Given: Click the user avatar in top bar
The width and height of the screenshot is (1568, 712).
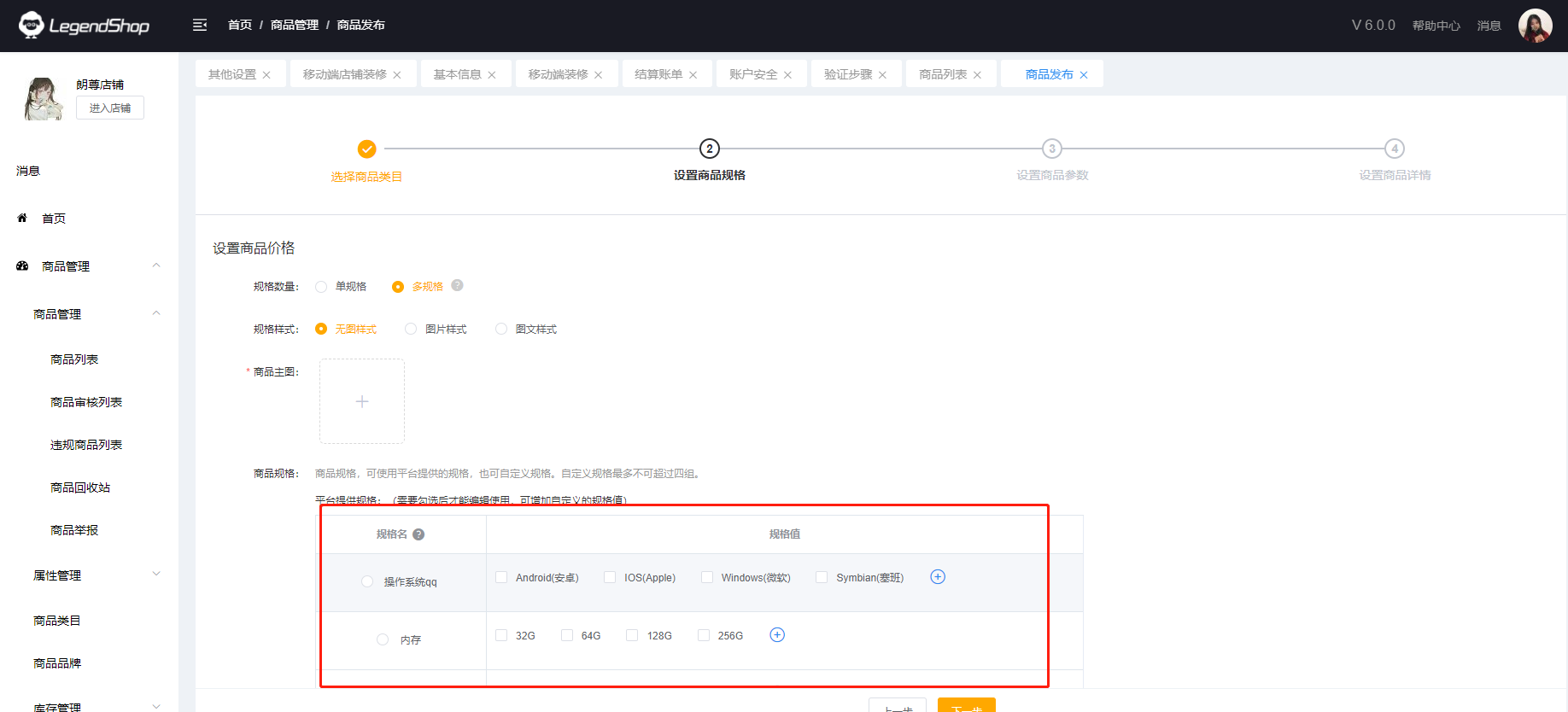Looking at the screenshot, I should point(1535,26).
